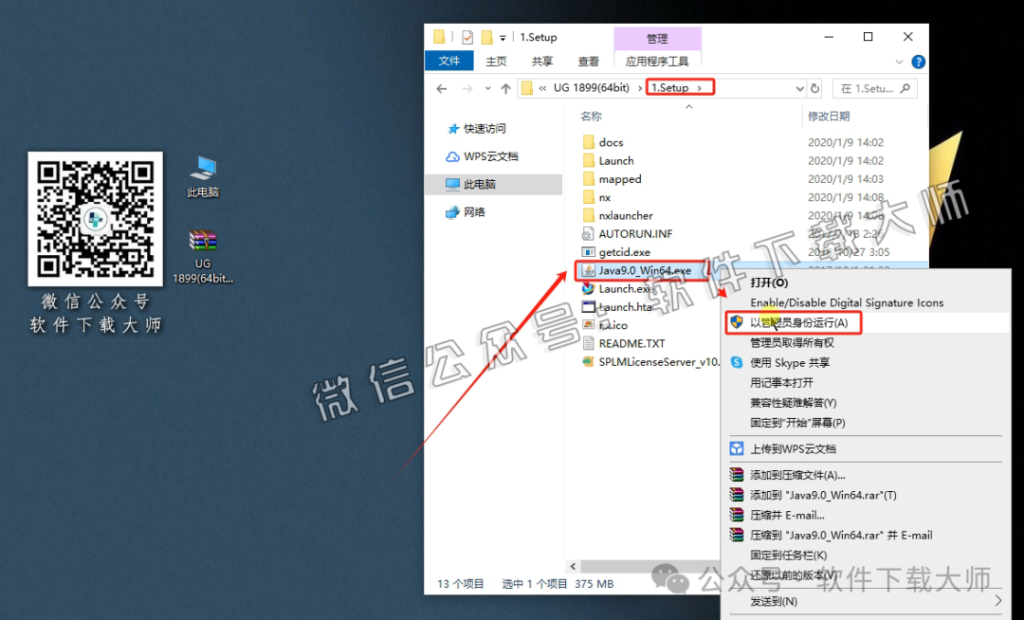Open the recent locations dropdown arrow
The height and width of the screenshot is (620, 1024).
[x=487, y=88]
